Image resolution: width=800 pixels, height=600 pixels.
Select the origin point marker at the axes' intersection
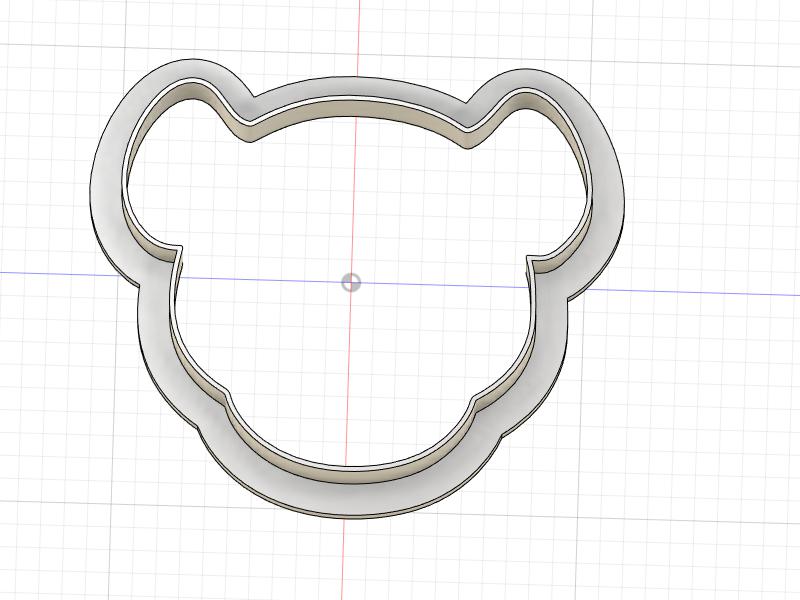click(351, 282)
